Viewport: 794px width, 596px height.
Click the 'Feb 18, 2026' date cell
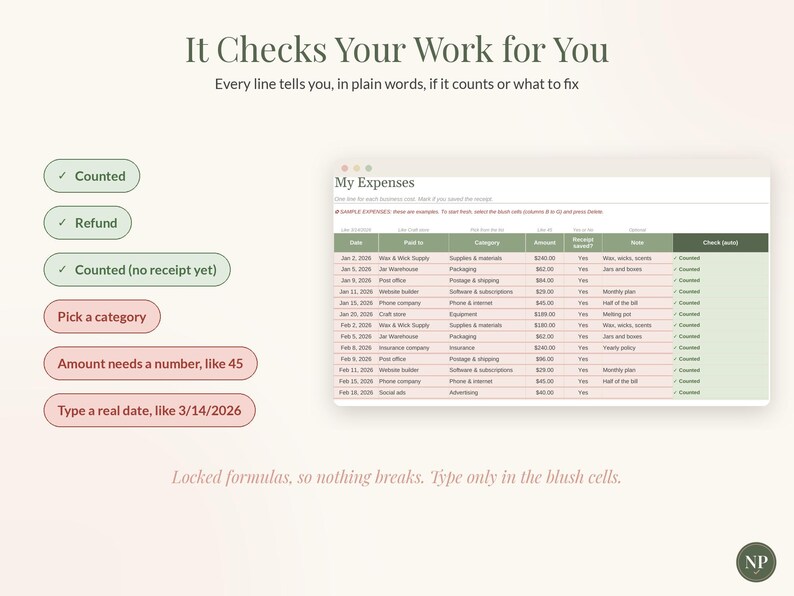356,392
